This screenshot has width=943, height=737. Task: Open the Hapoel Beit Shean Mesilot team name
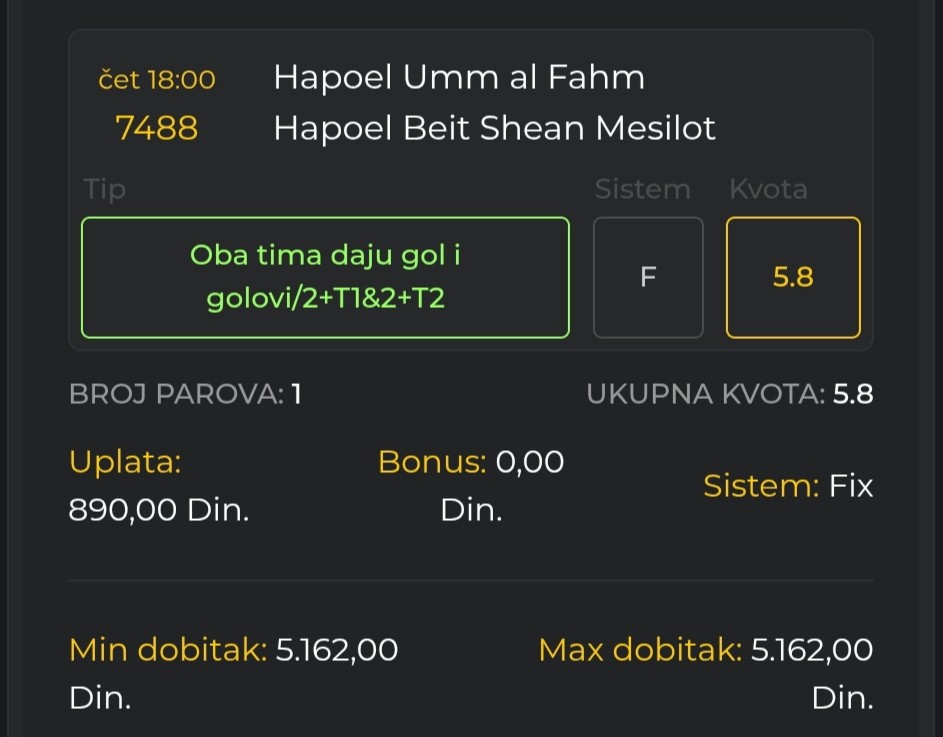pos(495,128)
